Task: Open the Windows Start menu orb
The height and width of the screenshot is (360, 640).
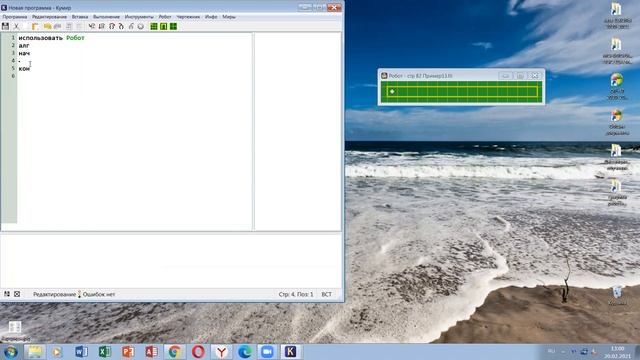Action: tap(10, 351)
